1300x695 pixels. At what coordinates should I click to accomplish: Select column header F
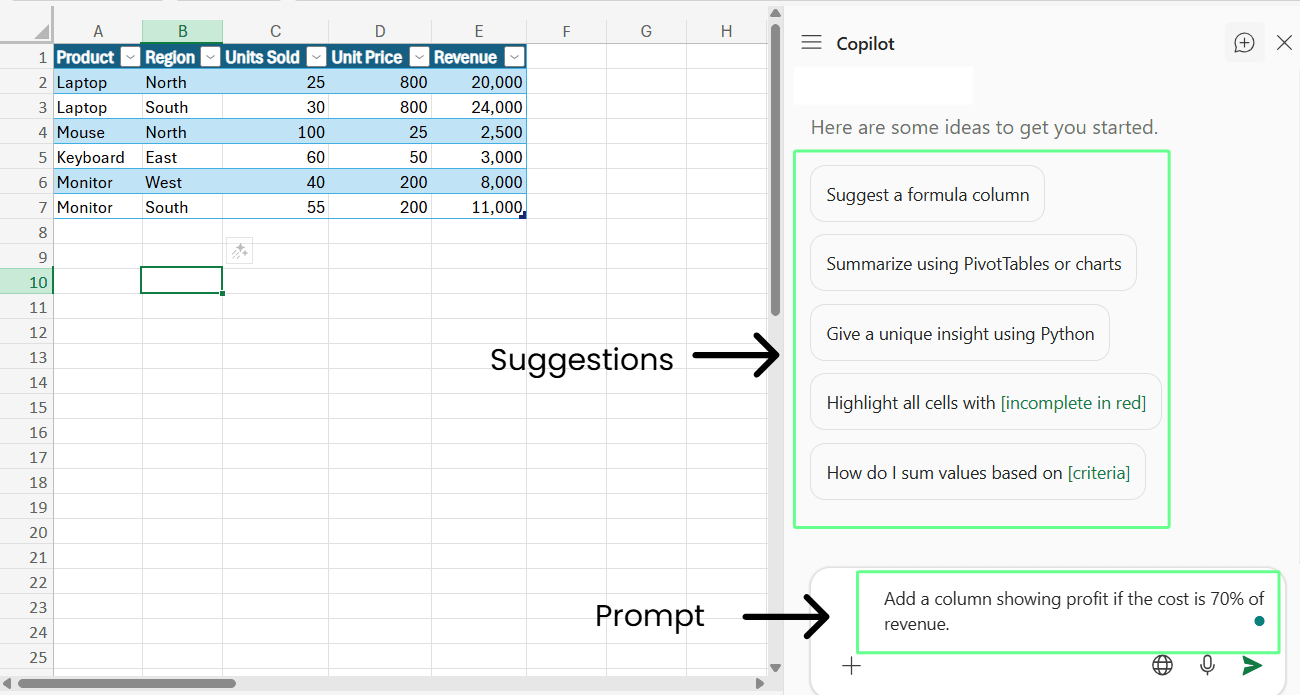click(x=566, y=32)
